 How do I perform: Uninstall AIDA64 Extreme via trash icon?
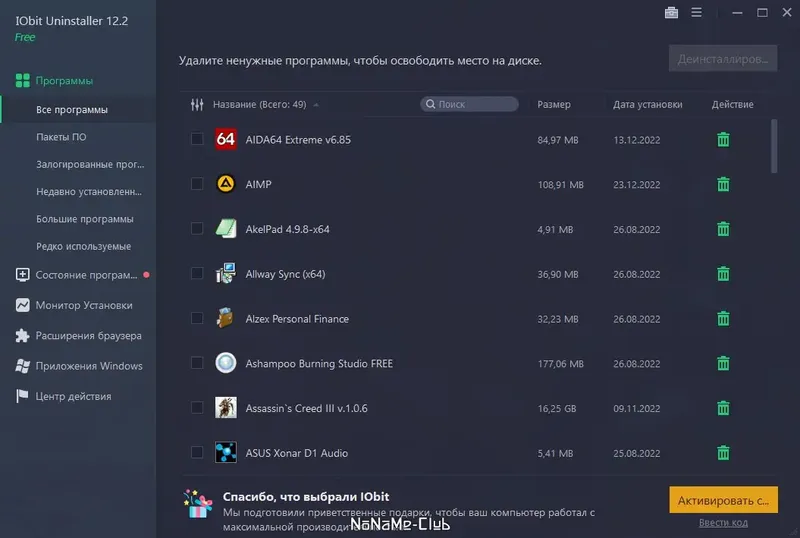pos(723,139)
